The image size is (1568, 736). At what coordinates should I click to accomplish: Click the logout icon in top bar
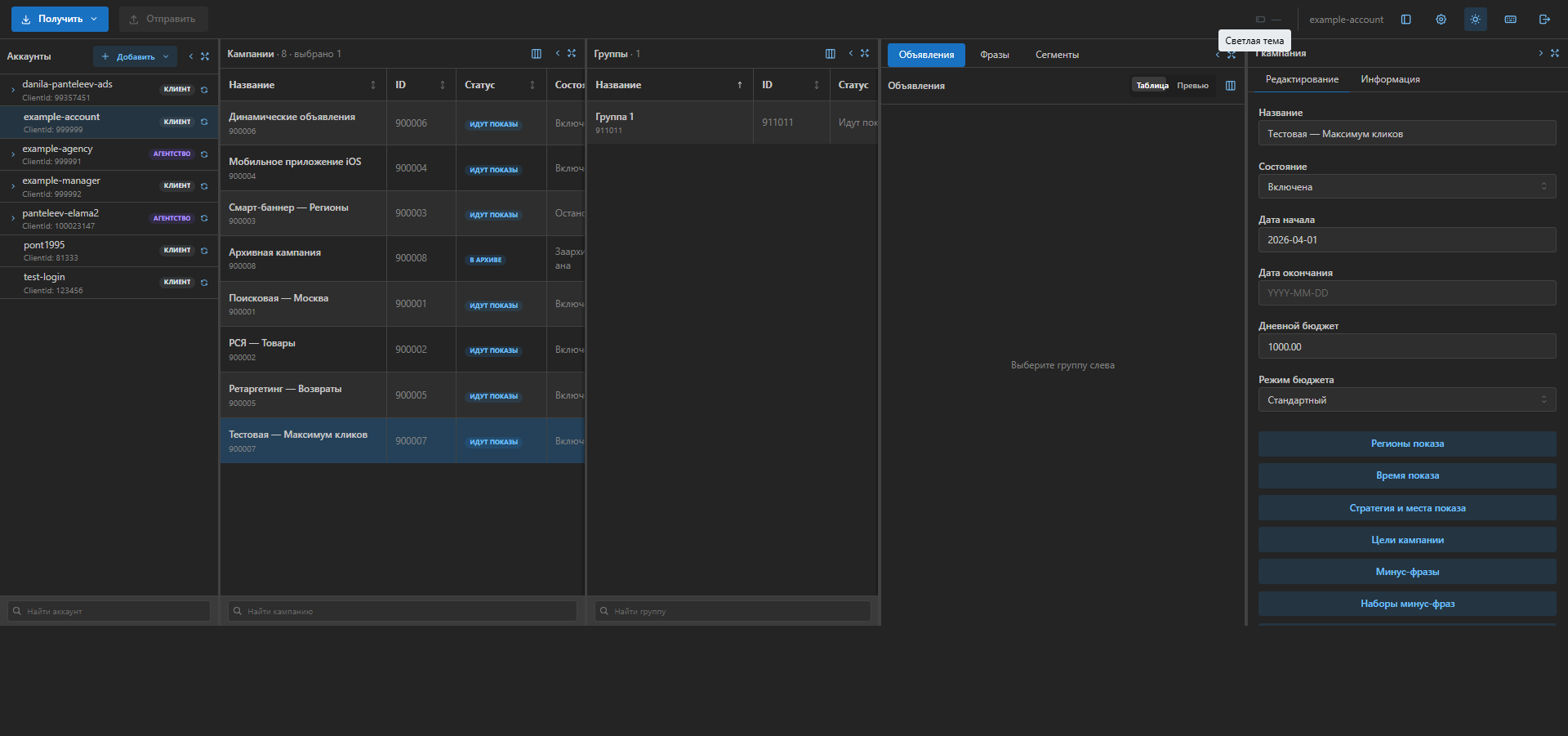pyautogui.click(x=1544, y=20)
